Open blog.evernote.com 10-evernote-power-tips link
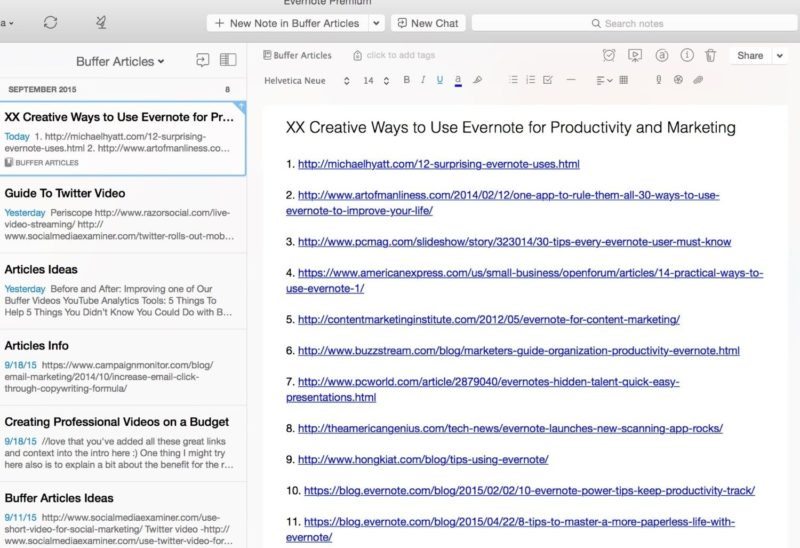The width and height of the screenshot is (800, 548). coord(530,491)
